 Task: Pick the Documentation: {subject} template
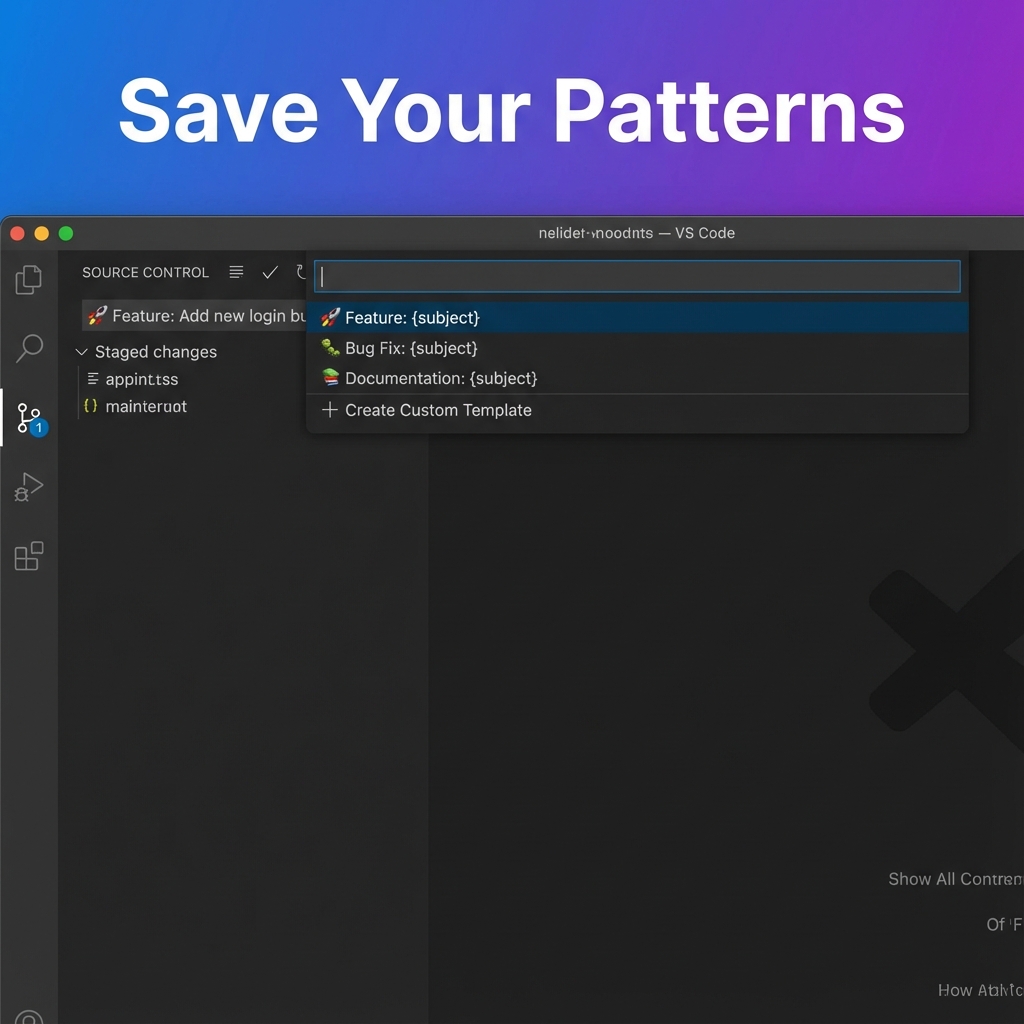[441, 378]
